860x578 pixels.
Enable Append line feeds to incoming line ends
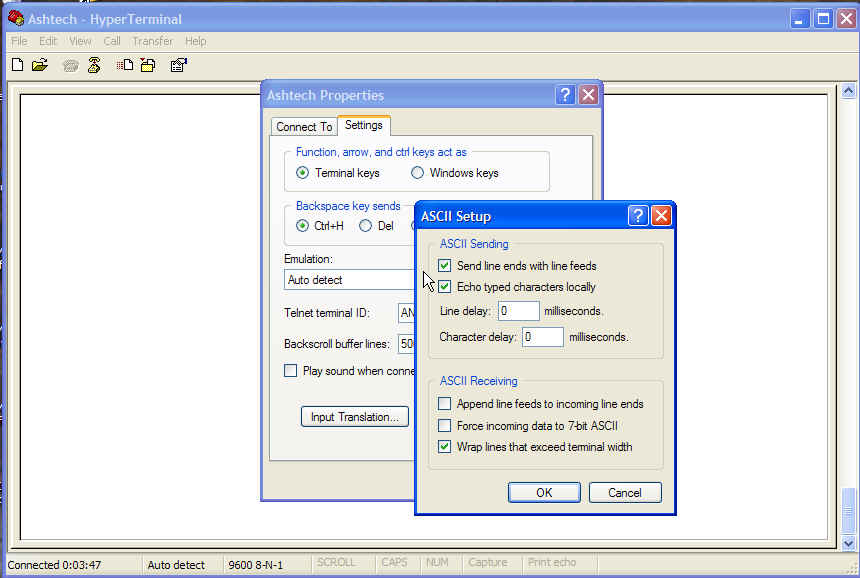[x=445, y=404]
